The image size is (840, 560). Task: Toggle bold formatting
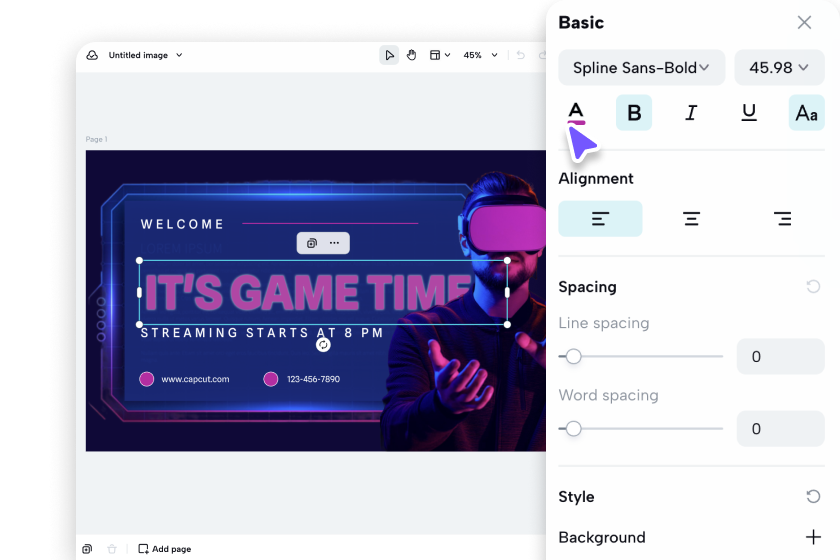[634, 113]
